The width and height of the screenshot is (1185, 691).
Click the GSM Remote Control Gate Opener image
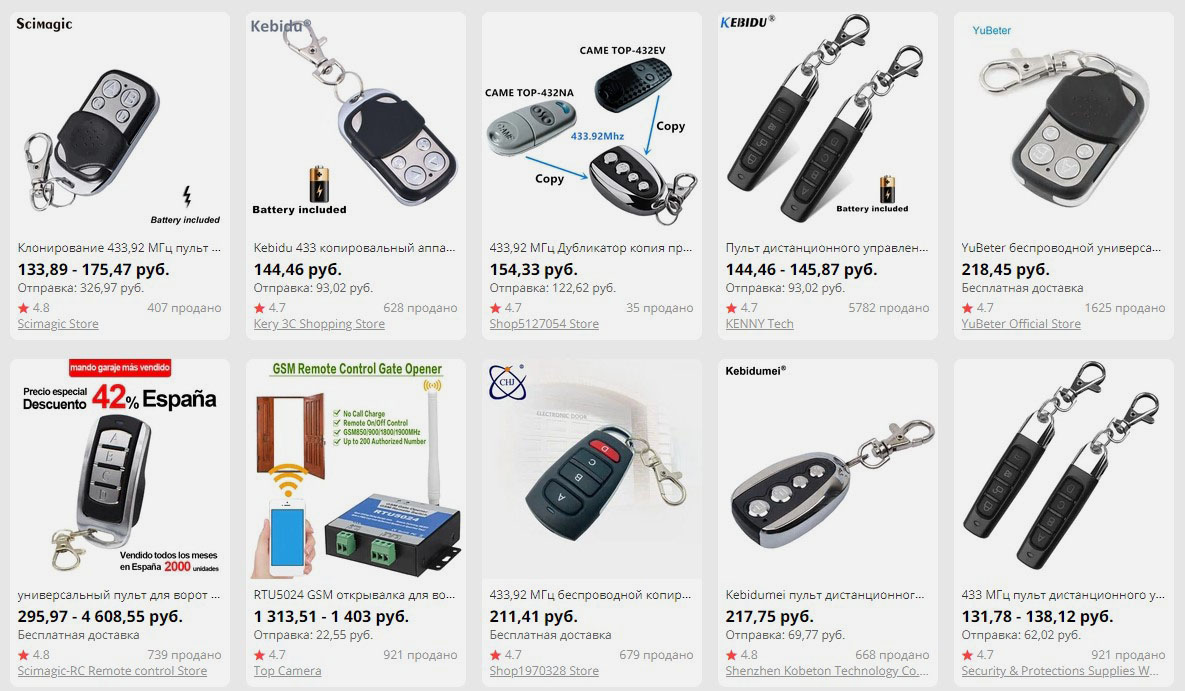click(356, 469)
